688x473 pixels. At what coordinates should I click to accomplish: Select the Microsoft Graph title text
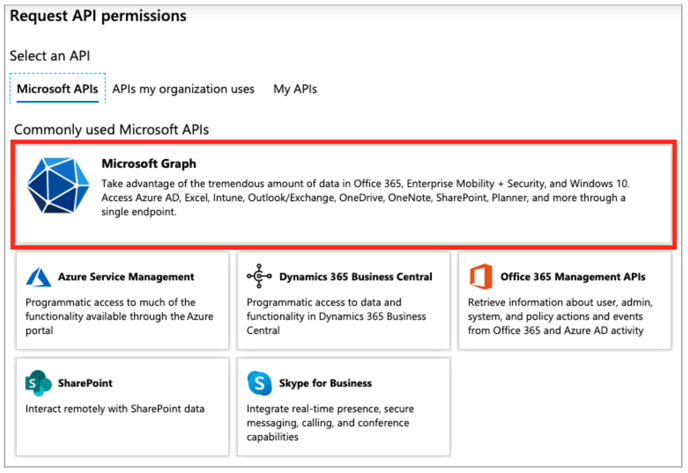tap(149, 164)
